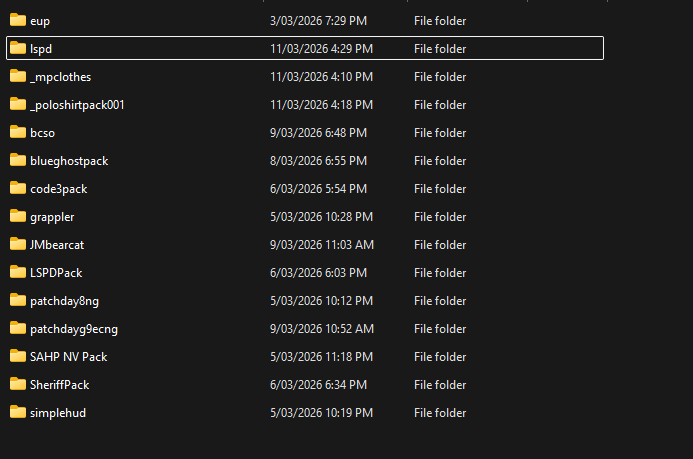Click the LSPDPack folder name
Viewport: 693px width, 459px height.
pyautogui.click(x=56, y=273)
